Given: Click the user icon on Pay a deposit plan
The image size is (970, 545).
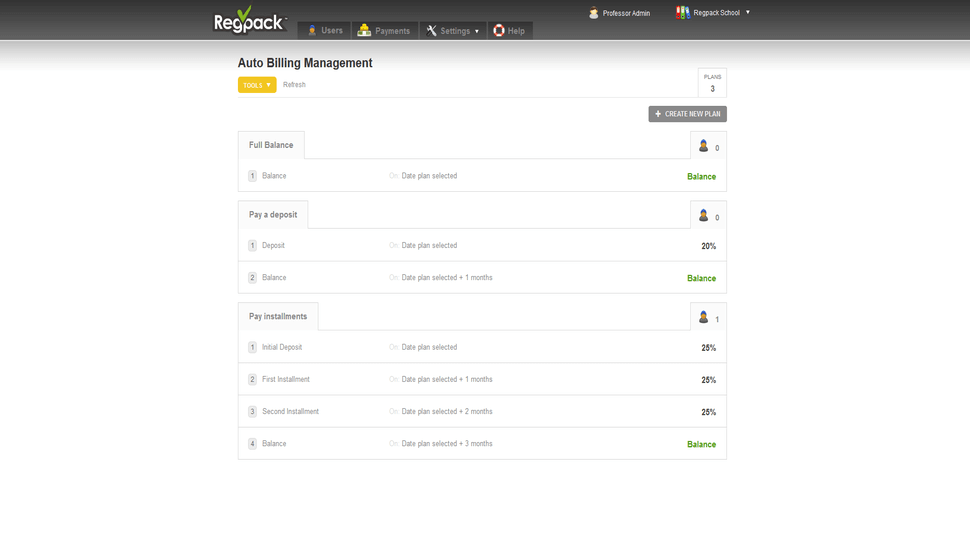Looking at the screenshot, I should tap(703, 215).
